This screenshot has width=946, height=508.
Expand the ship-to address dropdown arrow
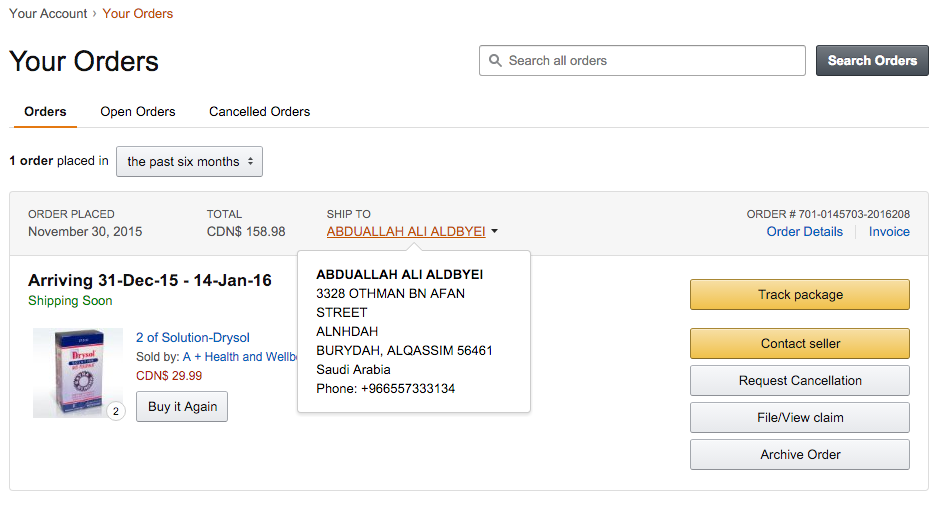click(x=495, y=232)
